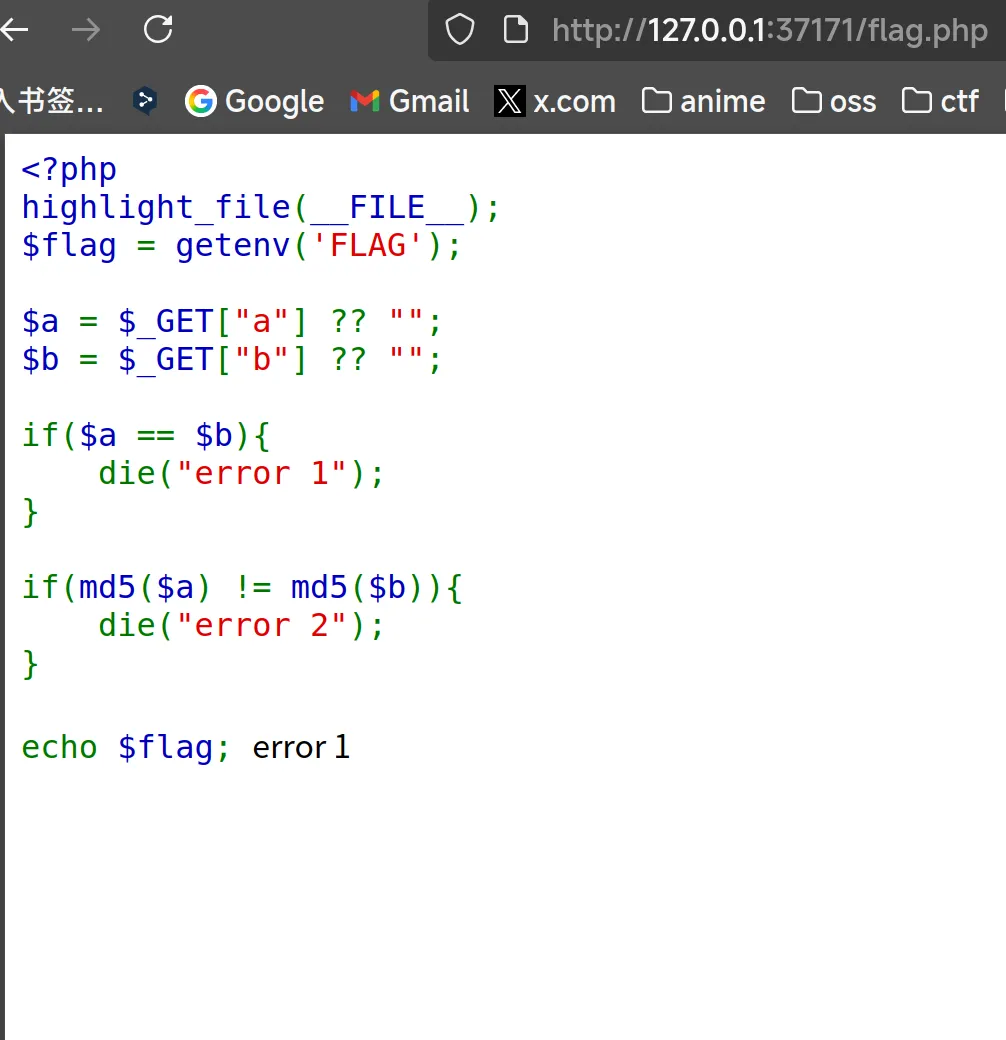The width and height of the screenshot is (1006, 1040).
Task: Click the $_GET["a"] code line
Action: click(x=231, y=322)
